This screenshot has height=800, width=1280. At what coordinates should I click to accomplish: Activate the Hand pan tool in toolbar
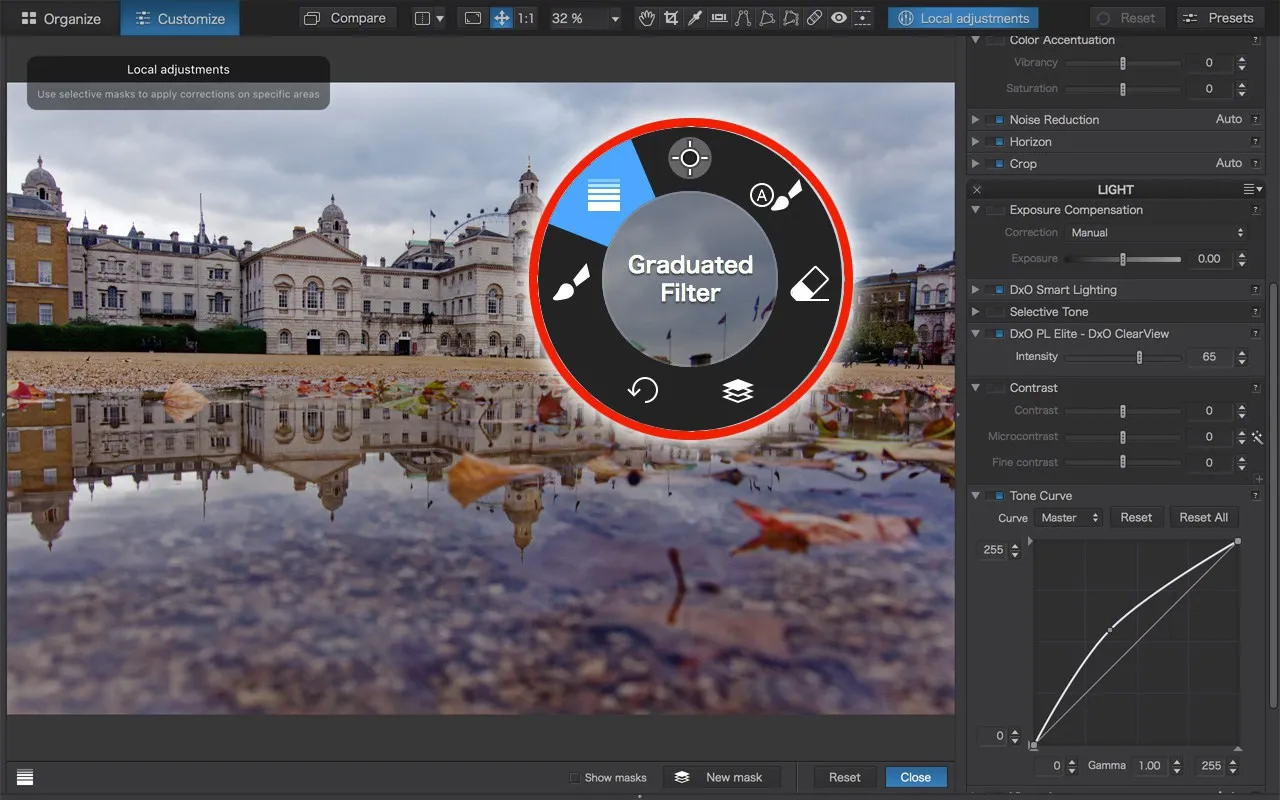tap(647, 18)
